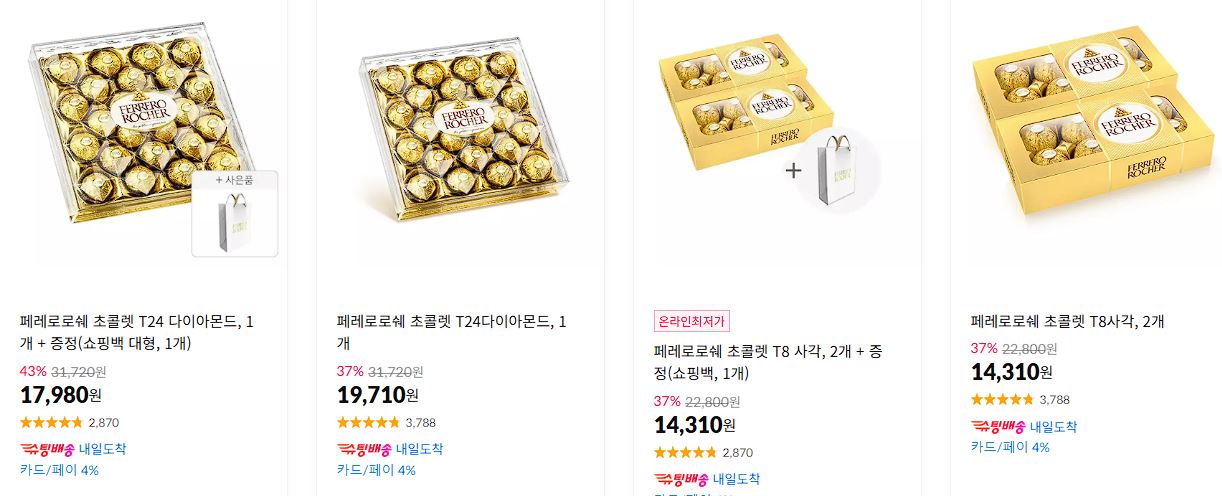The height and width of the screenshot is (496, 1222).
Task: Click the white shopping bag circle icon
Action: click(839, 170)
